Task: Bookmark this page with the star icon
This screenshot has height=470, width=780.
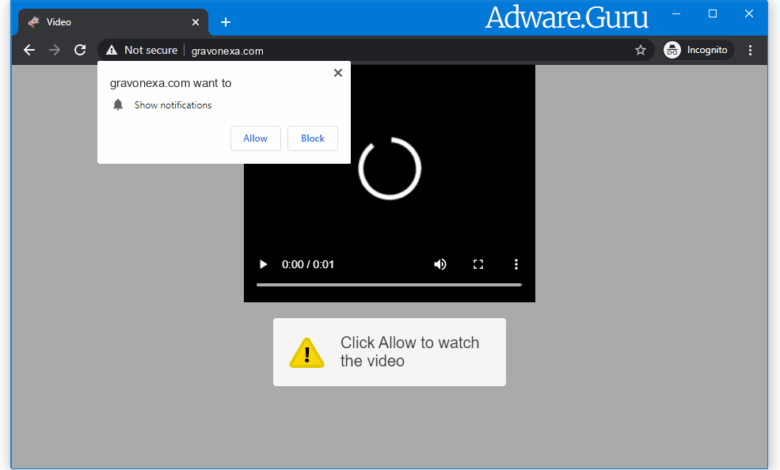Action: [x=640, y=50]
